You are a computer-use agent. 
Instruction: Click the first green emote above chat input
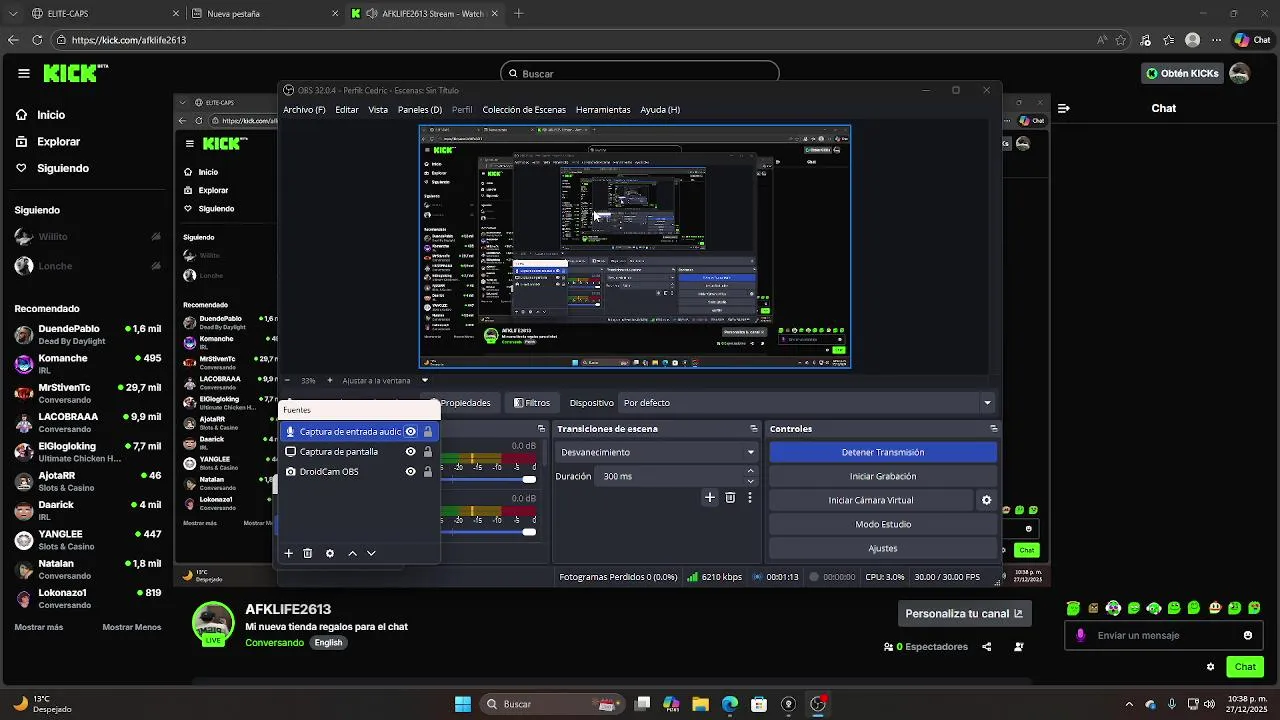coord(1073,608)
